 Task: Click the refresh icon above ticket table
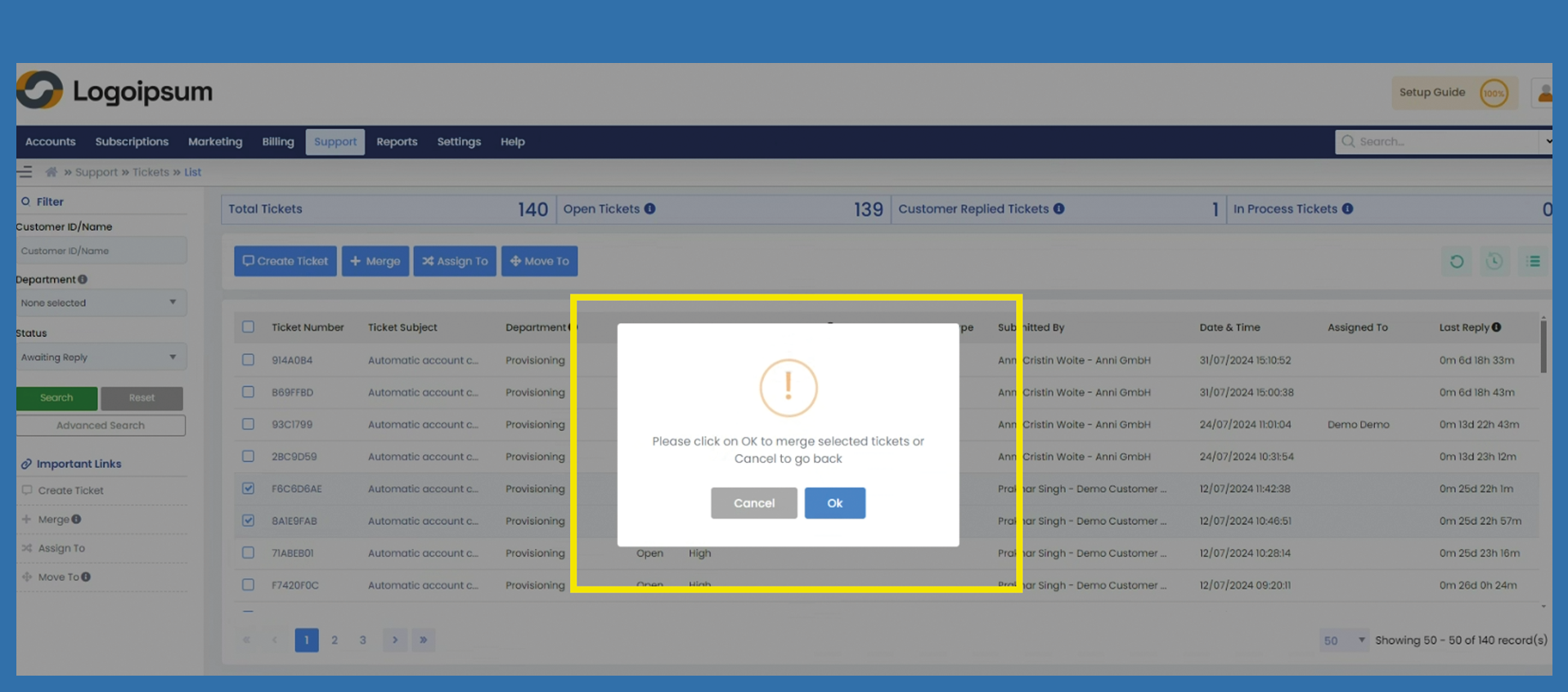point(1456,262)
